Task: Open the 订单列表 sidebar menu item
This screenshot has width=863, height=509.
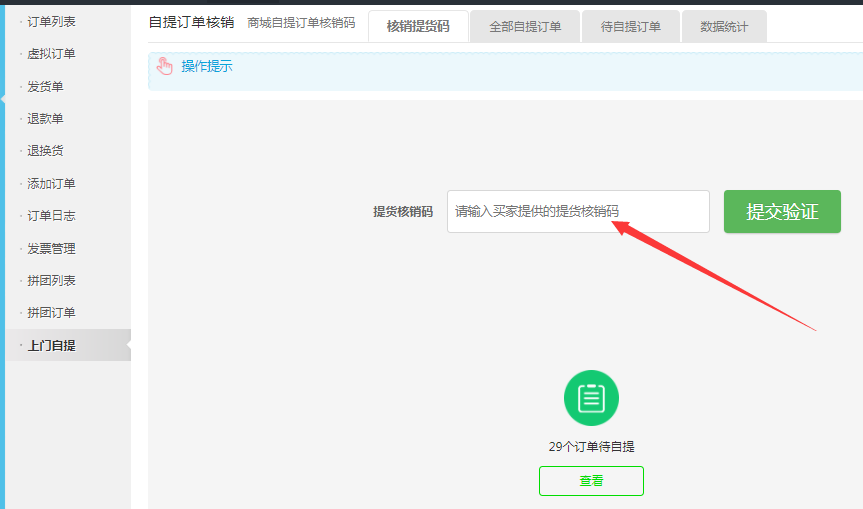Action: point(51,22)
